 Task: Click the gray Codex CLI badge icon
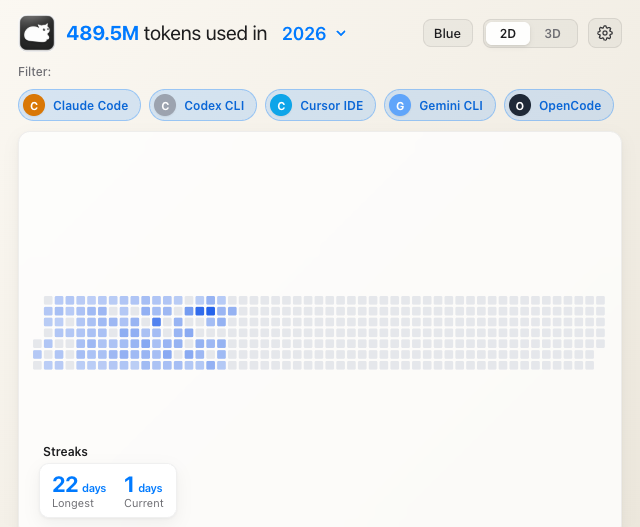pyautogui.click(x=165, y=105)
